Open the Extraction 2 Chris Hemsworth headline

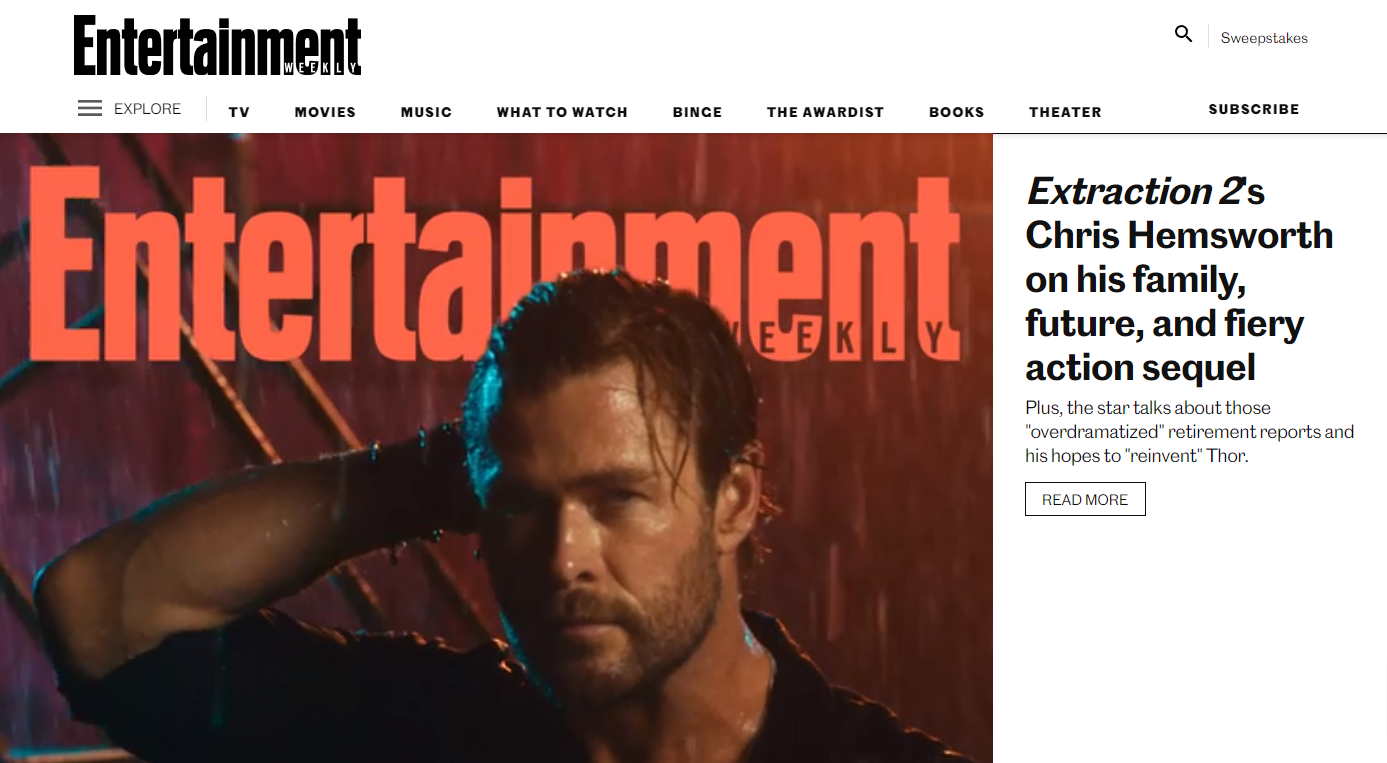1180,279
